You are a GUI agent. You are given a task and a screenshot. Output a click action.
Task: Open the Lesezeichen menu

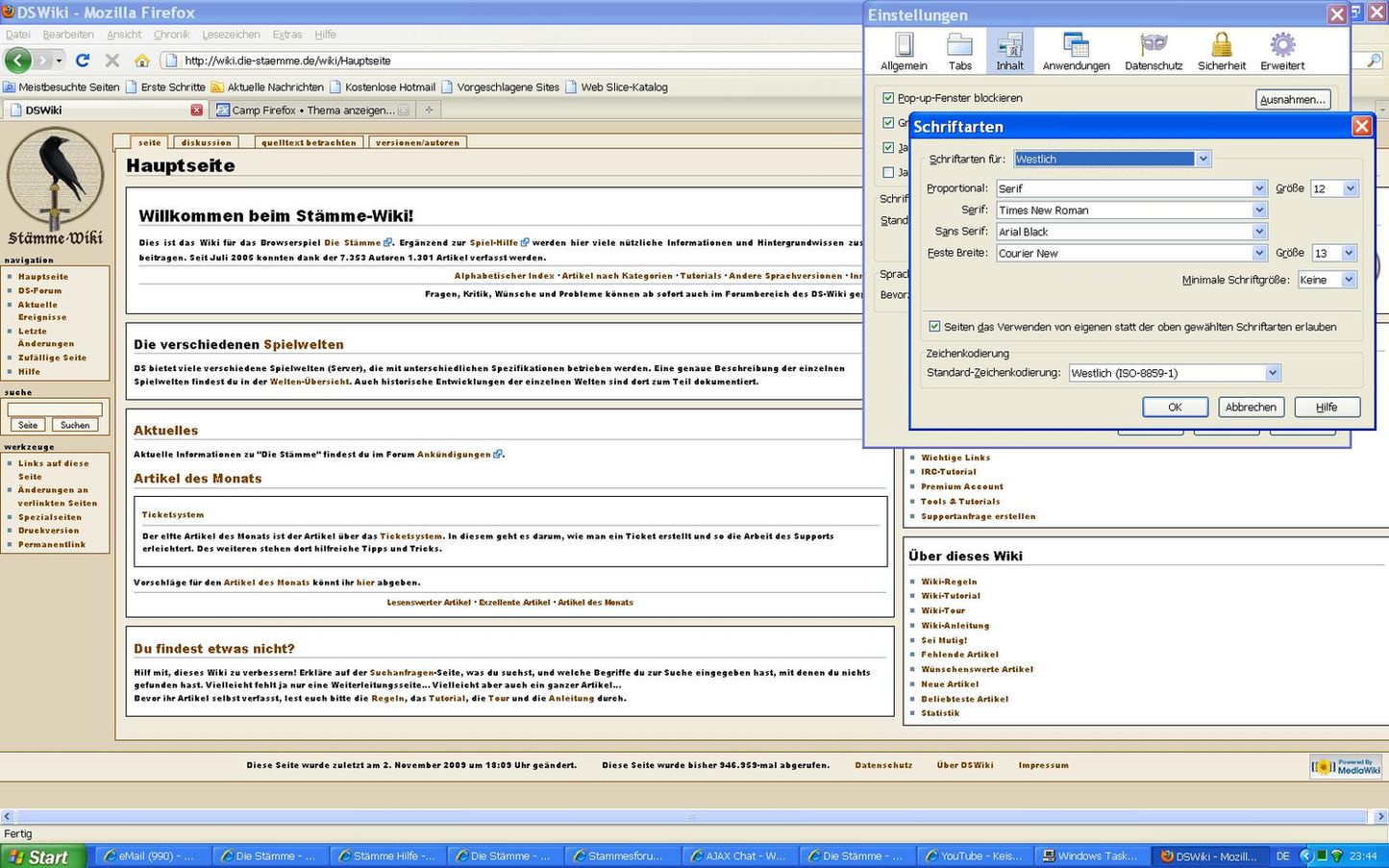[231, 35]
